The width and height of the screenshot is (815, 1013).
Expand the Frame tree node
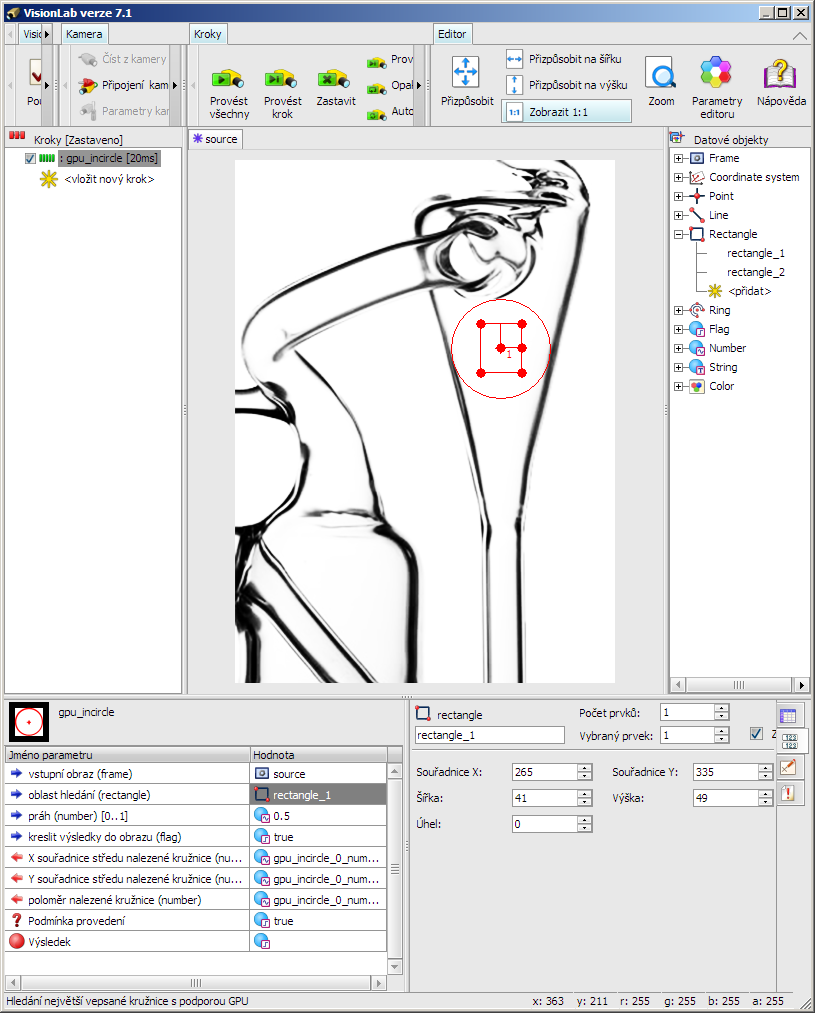[679, 158]
